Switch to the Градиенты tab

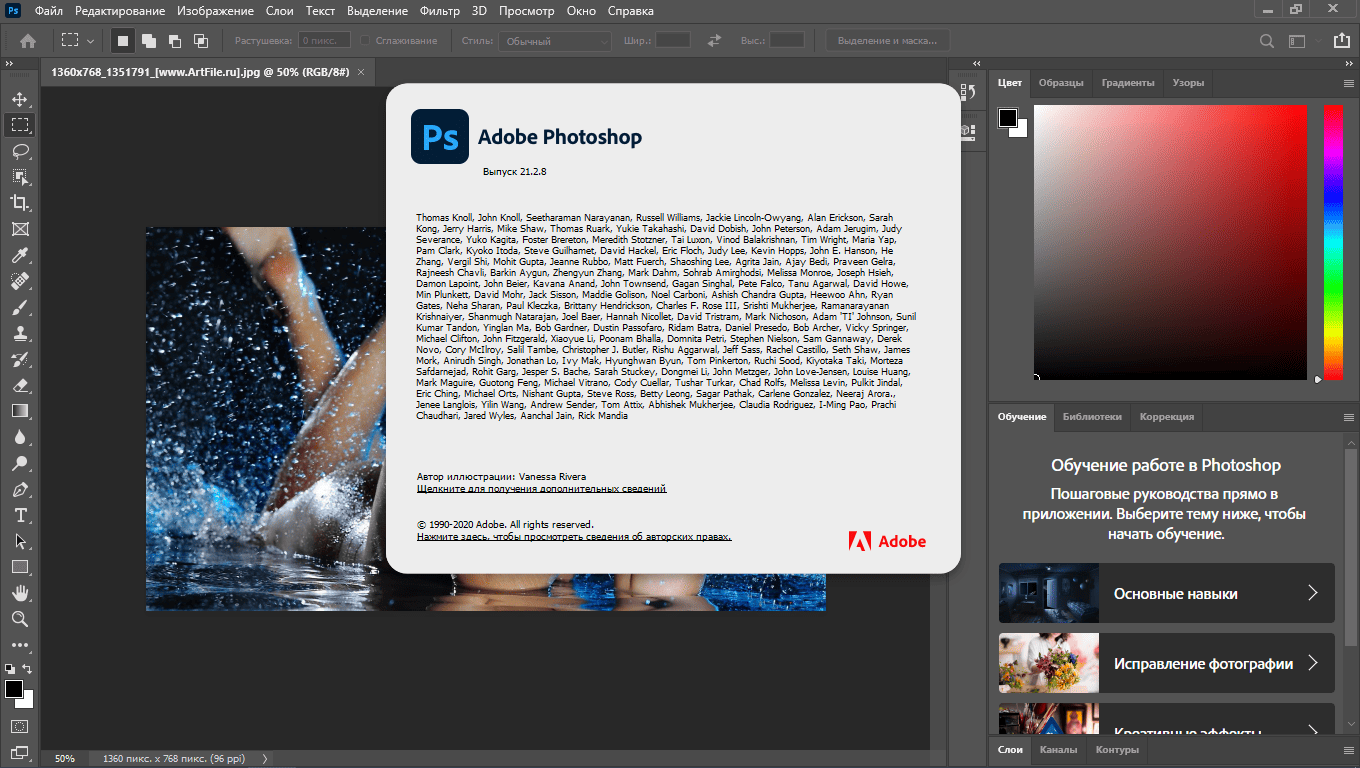1128,83
